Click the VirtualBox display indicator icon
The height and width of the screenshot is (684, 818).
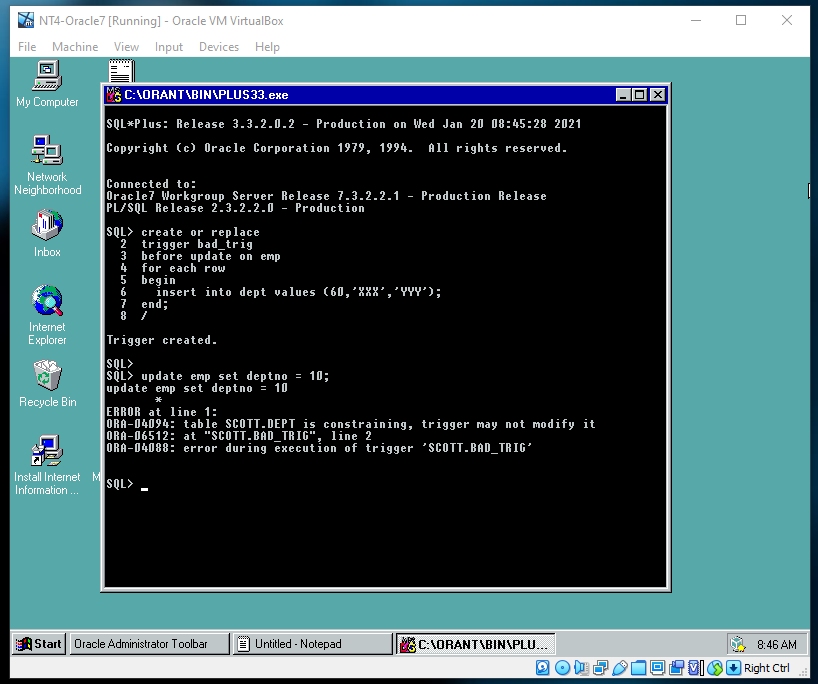[658, 668]
